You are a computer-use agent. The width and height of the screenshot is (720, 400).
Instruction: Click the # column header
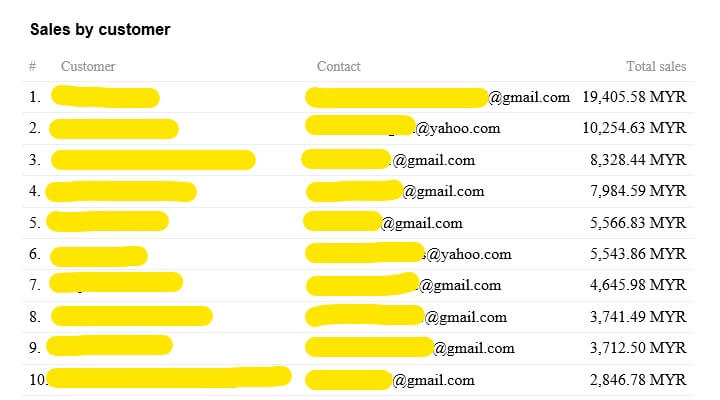(33, 67)
